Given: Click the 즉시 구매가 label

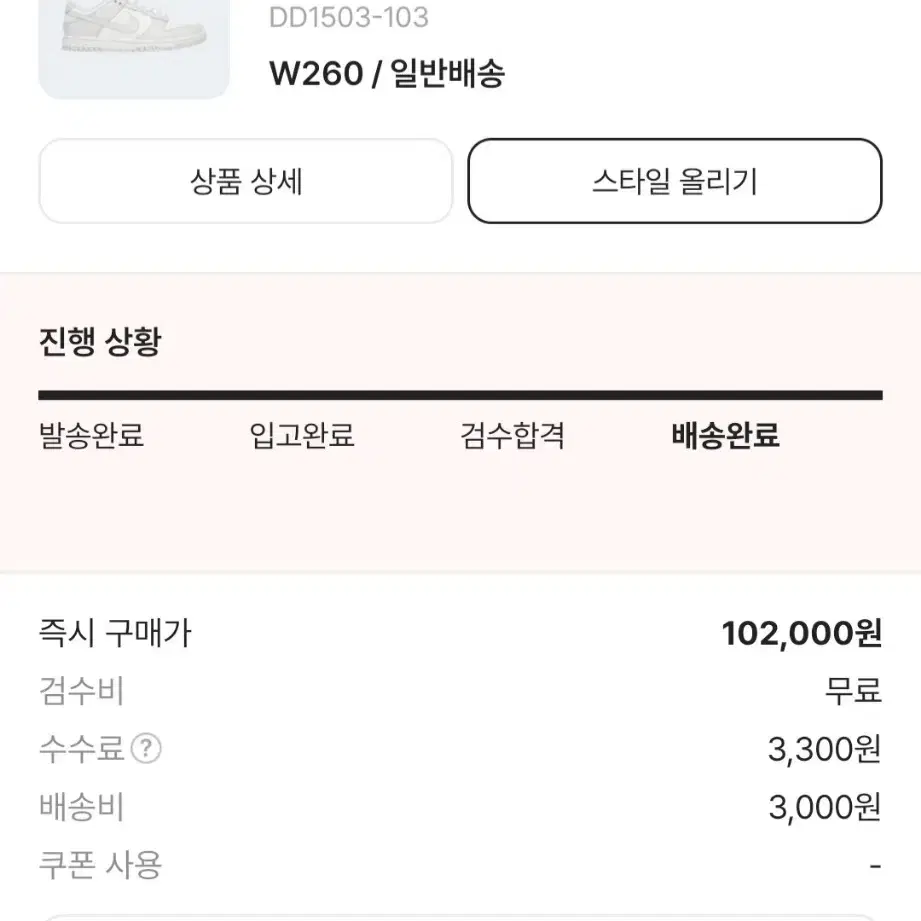Looking at the screenshot, I should (x=115, y=633).
